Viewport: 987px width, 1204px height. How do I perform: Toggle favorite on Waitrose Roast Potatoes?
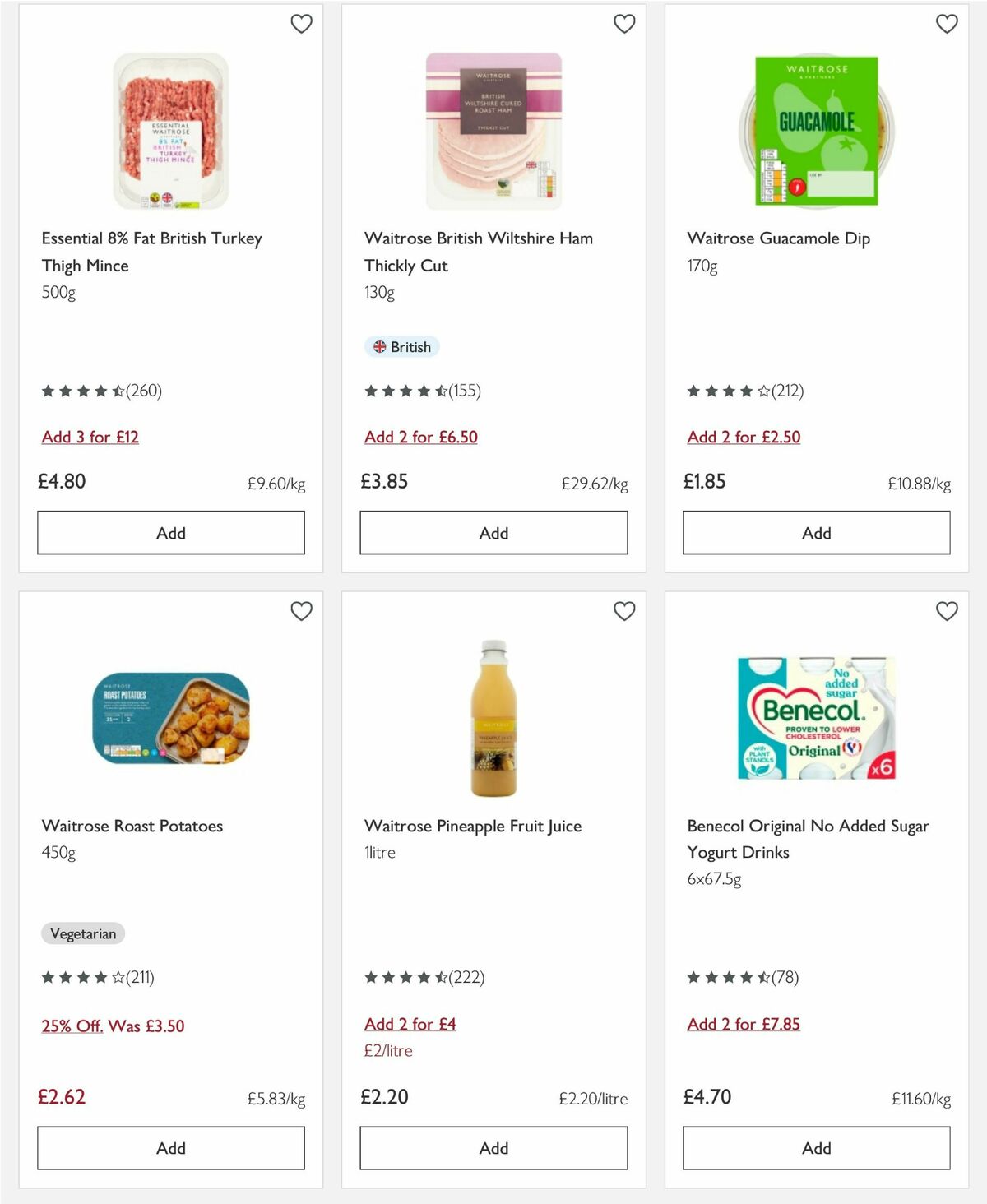click(x=302, y=612)
